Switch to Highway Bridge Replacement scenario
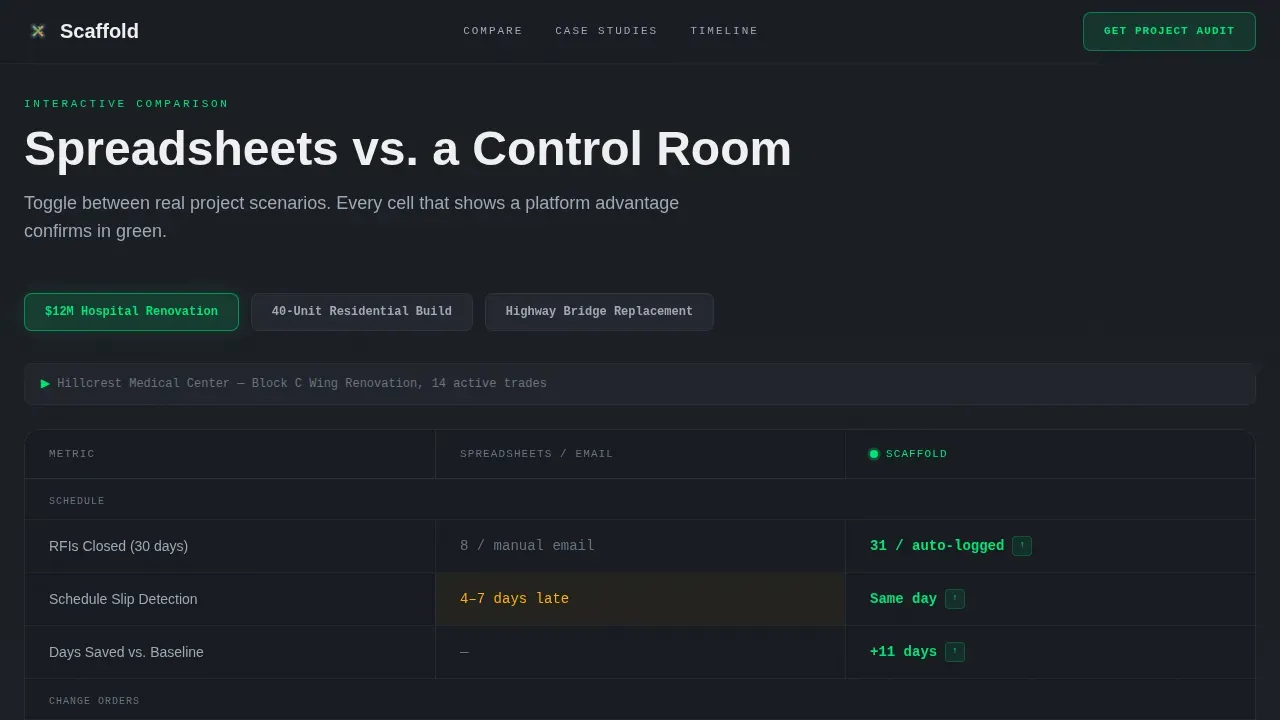The width and height of the screenshot is (1280, 720). [x=599, y=312]
